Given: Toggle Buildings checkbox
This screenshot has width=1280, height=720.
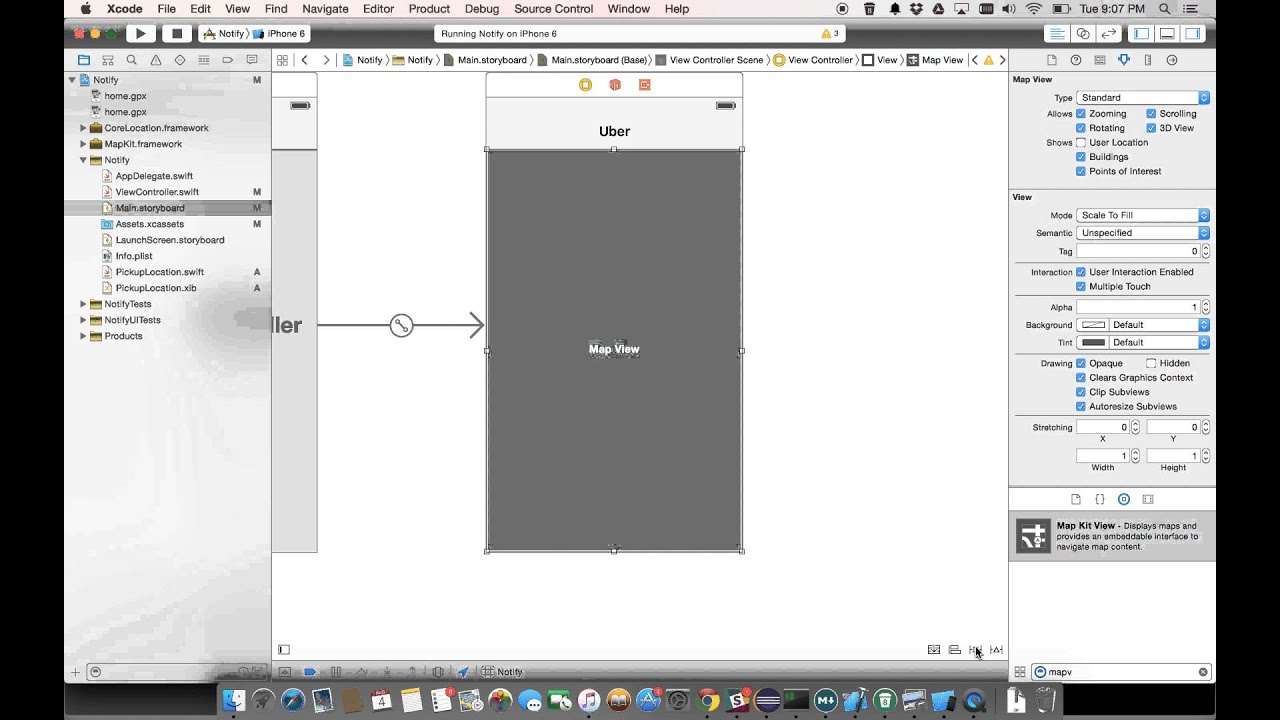Looking at the screenshot, I should (1081, 157).
